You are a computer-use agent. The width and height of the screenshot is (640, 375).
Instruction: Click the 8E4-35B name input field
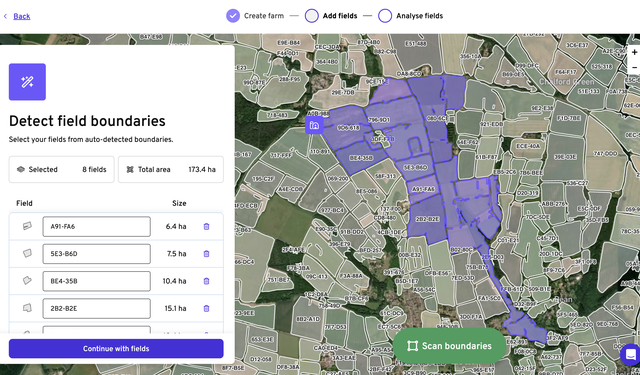96,281
